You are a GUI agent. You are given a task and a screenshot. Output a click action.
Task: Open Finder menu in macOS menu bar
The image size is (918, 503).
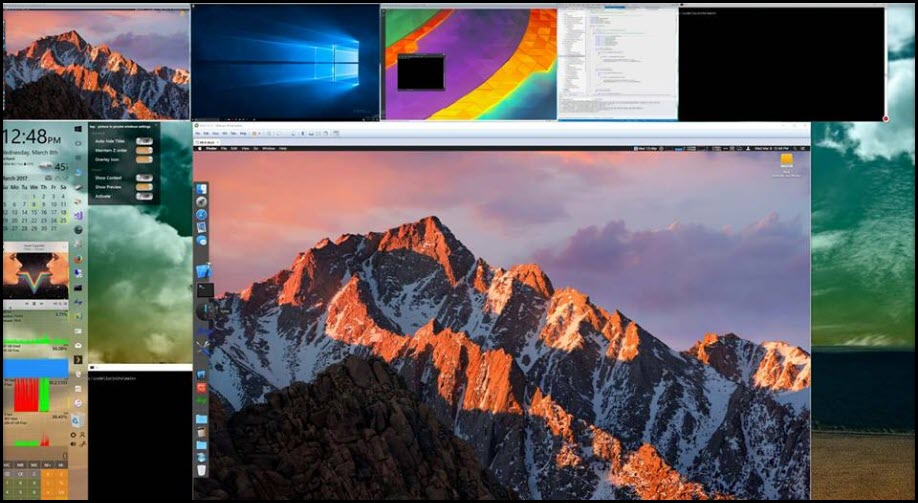click(x=211, y=149)
